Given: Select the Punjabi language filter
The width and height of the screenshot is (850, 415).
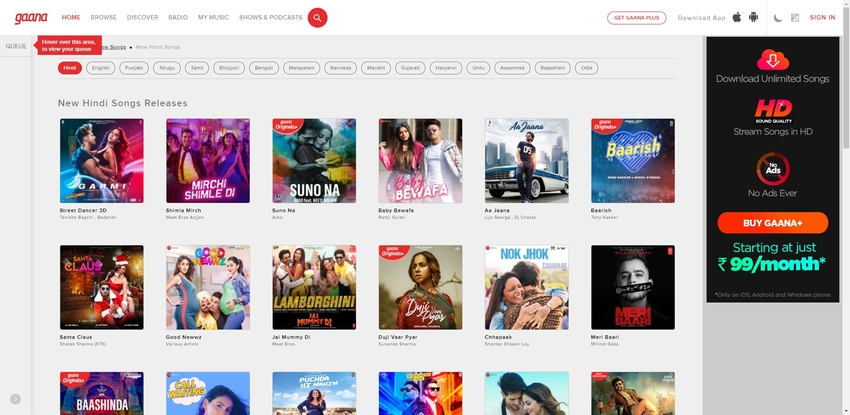Looking at the screenshot, I should (134, 68).
